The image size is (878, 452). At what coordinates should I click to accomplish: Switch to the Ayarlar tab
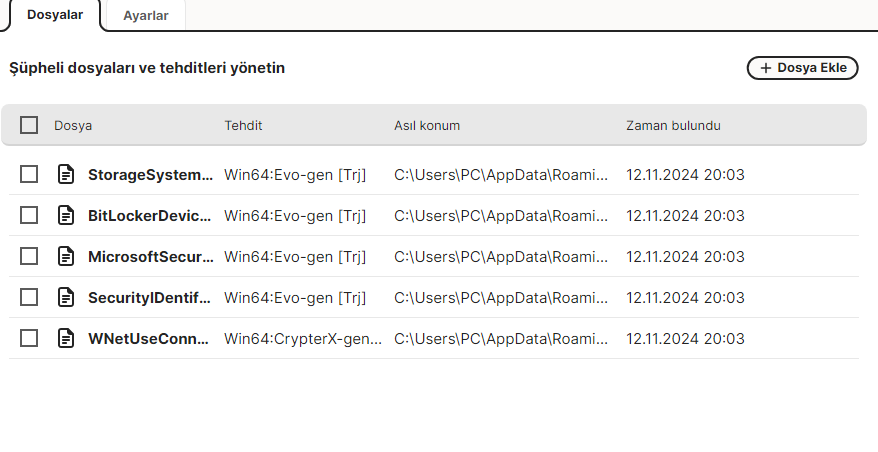(146, 15)
